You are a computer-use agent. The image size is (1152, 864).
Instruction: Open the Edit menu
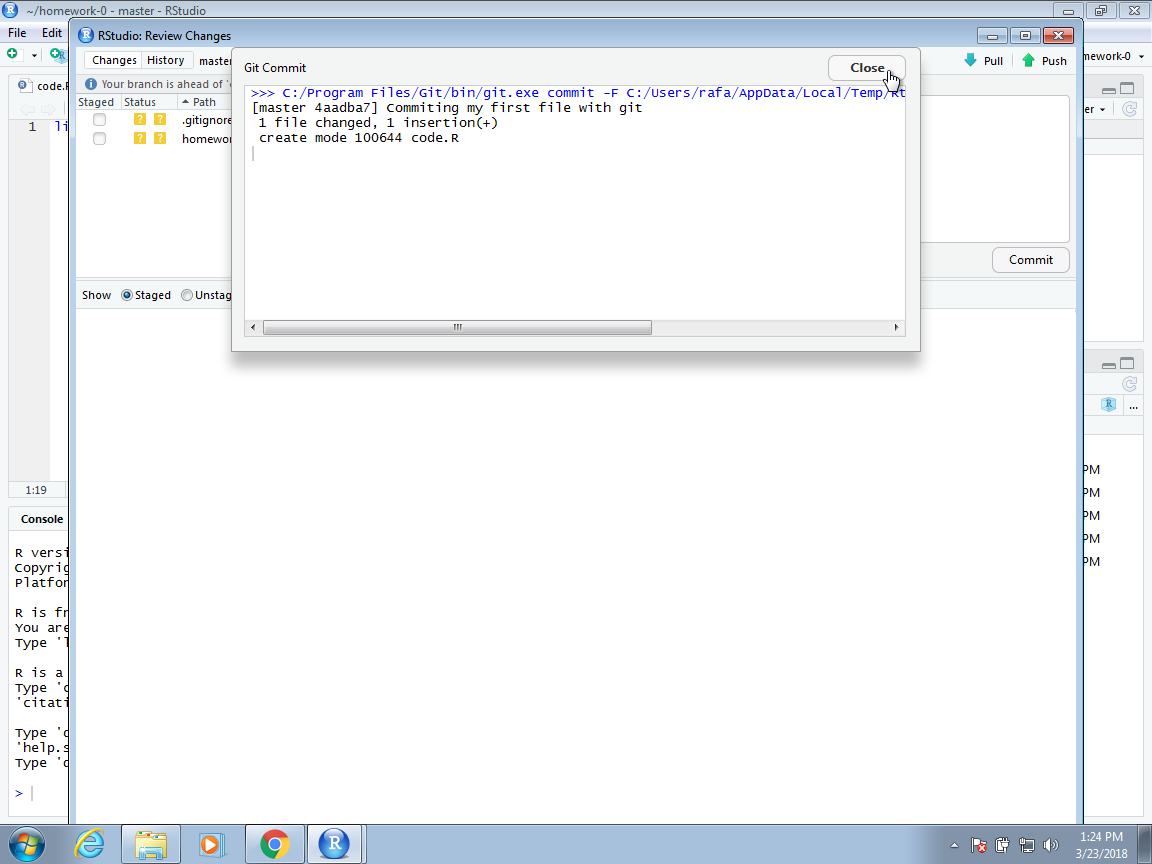click(x=51, y=33)
